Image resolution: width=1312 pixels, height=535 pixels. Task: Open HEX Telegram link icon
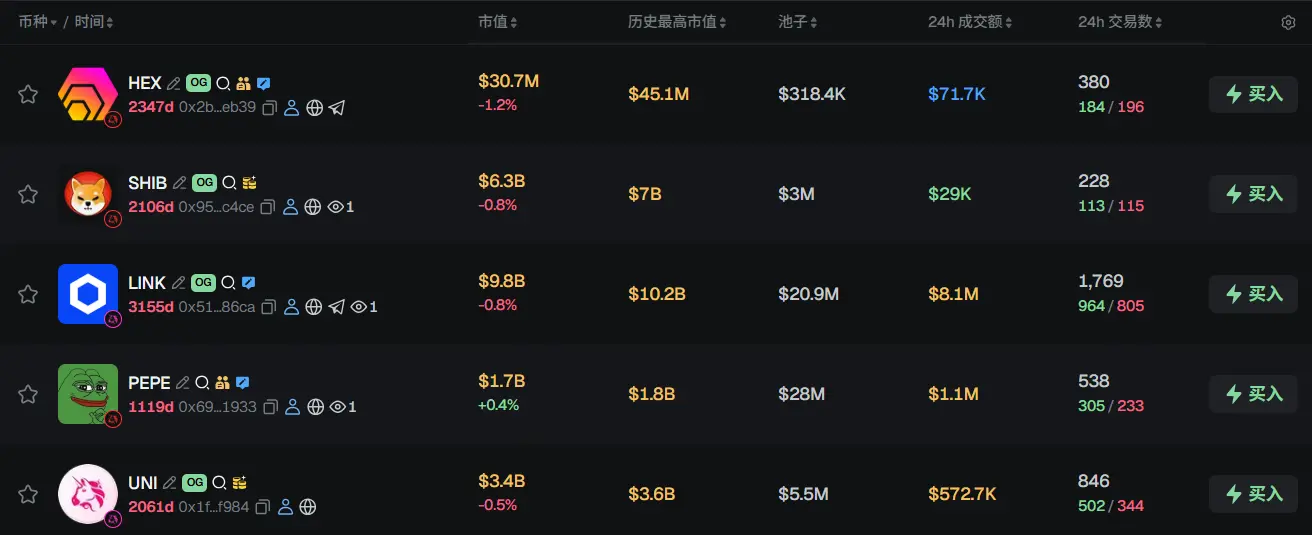[x=337, y=108]
